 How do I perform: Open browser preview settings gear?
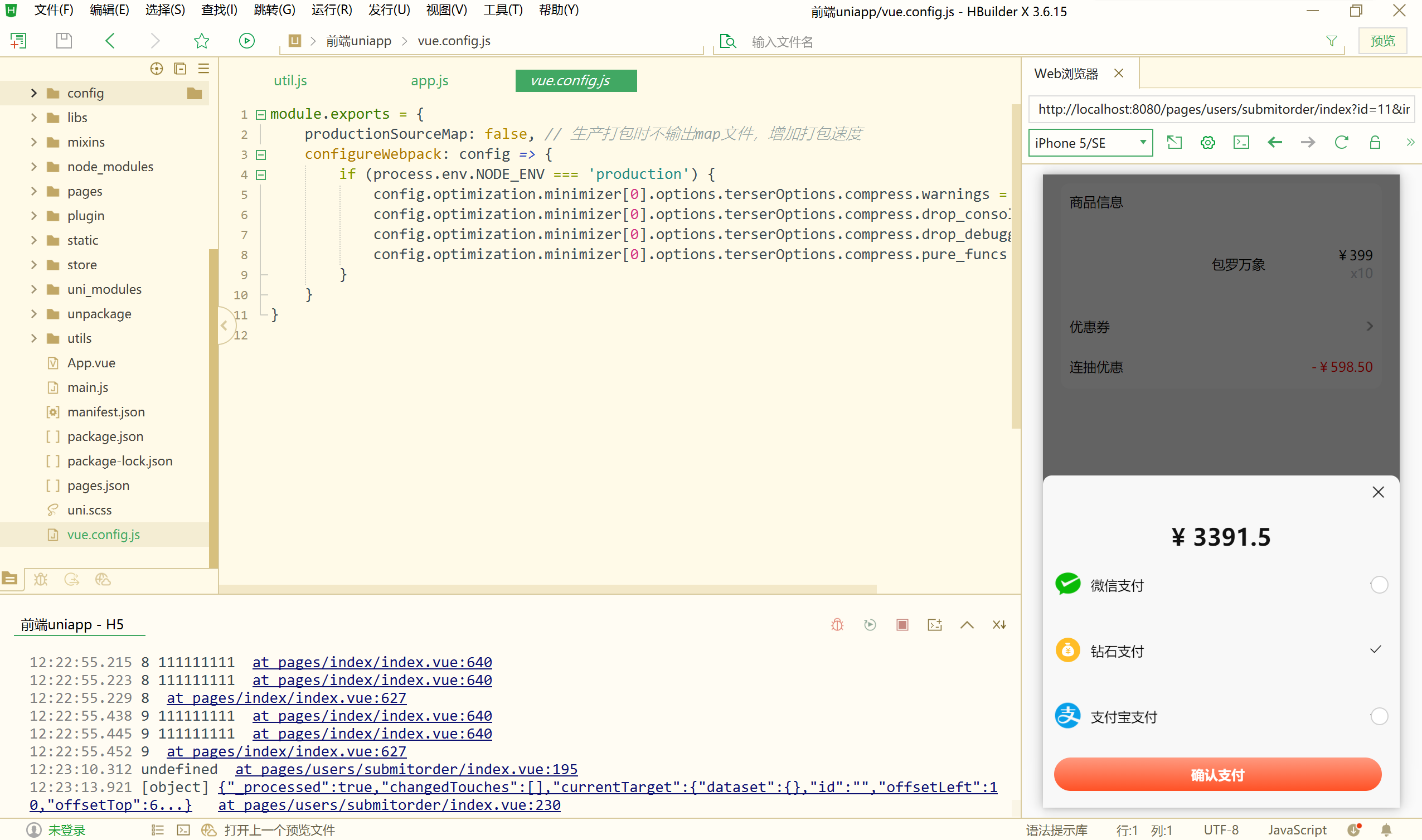tap(1207, 143)
